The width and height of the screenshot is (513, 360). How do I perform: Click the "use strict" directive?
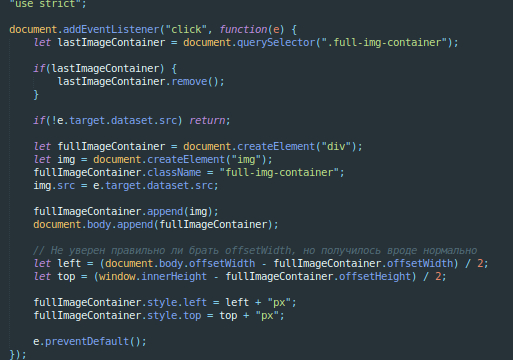[48, 4]
